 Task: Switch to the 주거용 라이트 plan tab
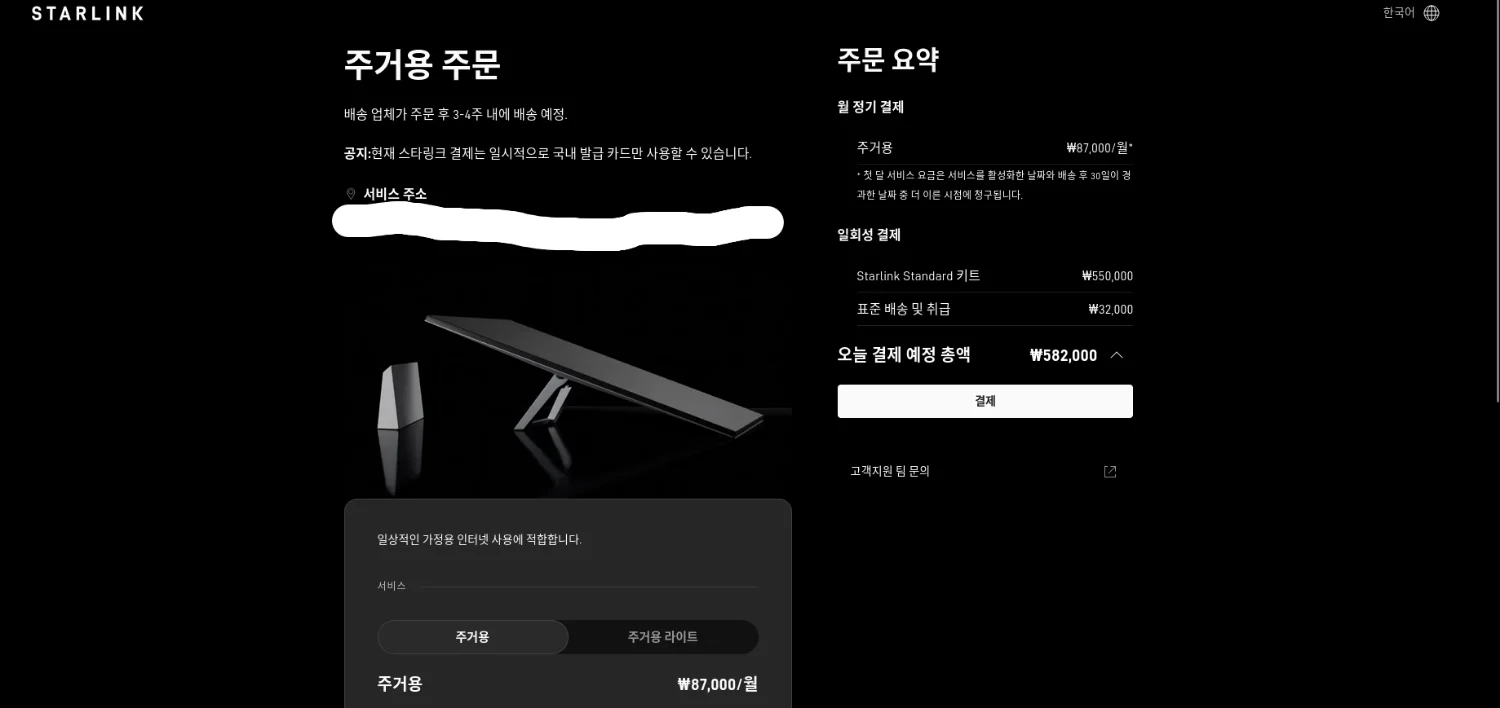tap(663, 637)
